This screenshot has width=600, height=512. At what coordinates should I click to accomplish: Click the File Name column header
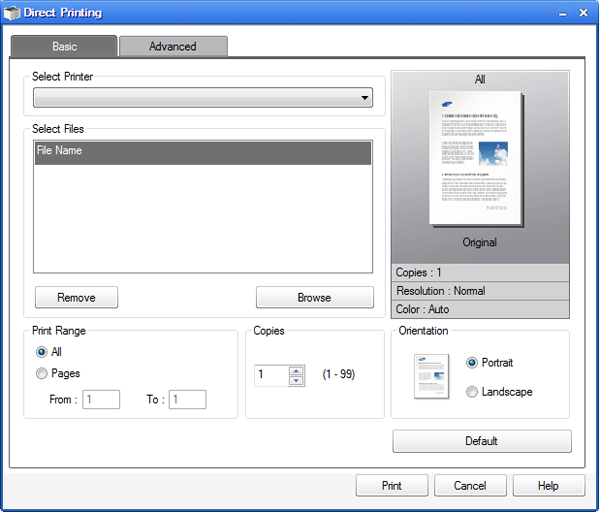[x=203, y=153]
